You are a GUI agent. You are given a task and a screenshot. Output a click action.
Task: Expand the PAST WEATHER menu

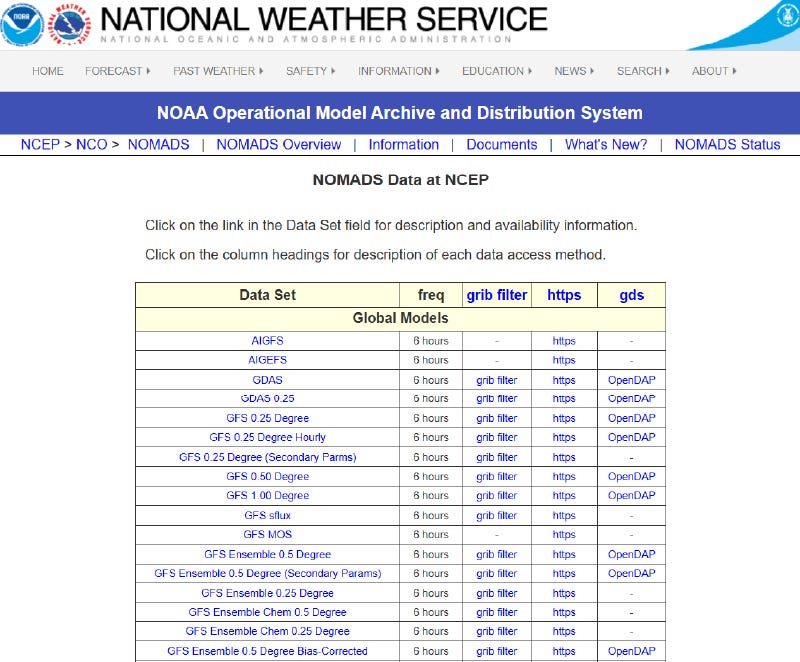tap(218, 71)
